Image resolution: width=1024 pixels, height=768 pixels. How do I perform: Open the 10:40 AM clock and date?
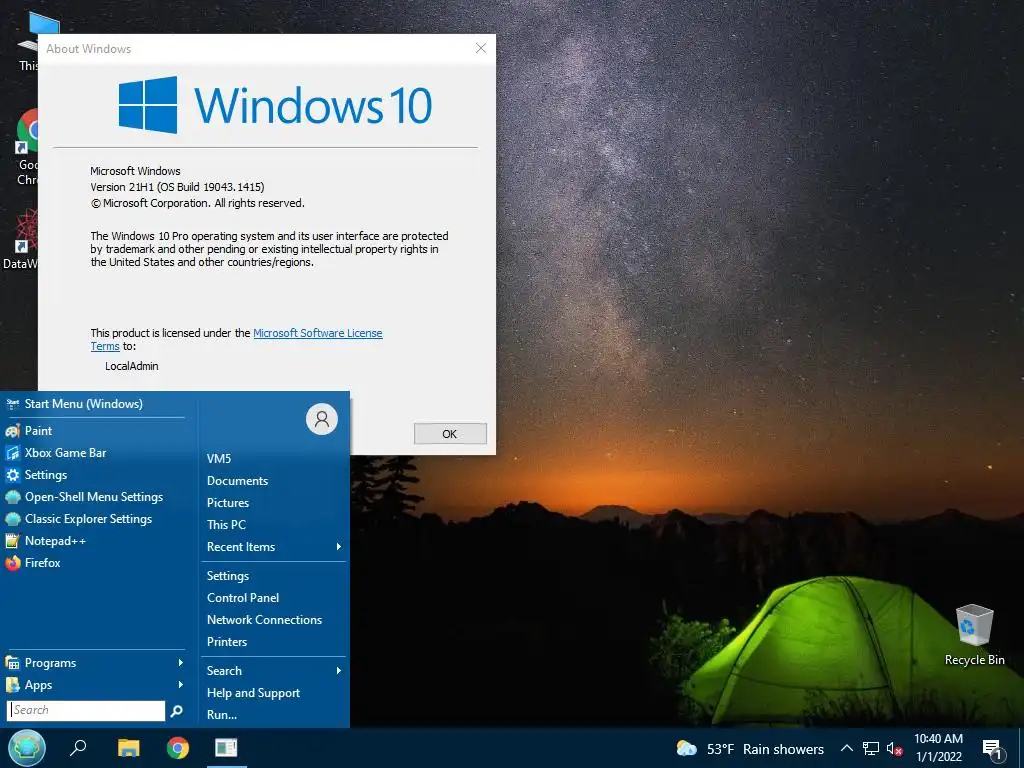click(x=938, y=748)
